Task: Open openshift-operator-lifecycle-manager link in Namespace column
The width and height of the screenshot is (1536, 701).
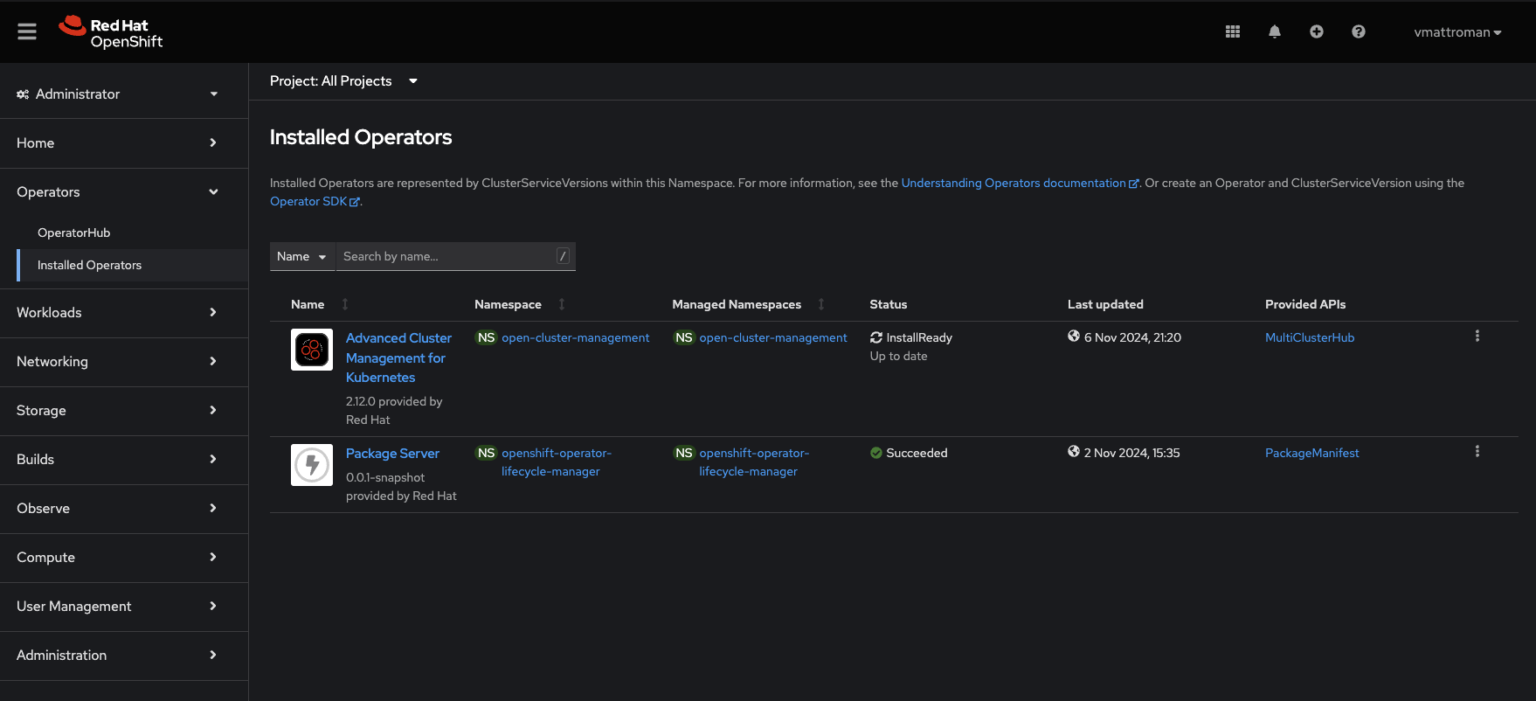Action: click(x=556, y=462)
